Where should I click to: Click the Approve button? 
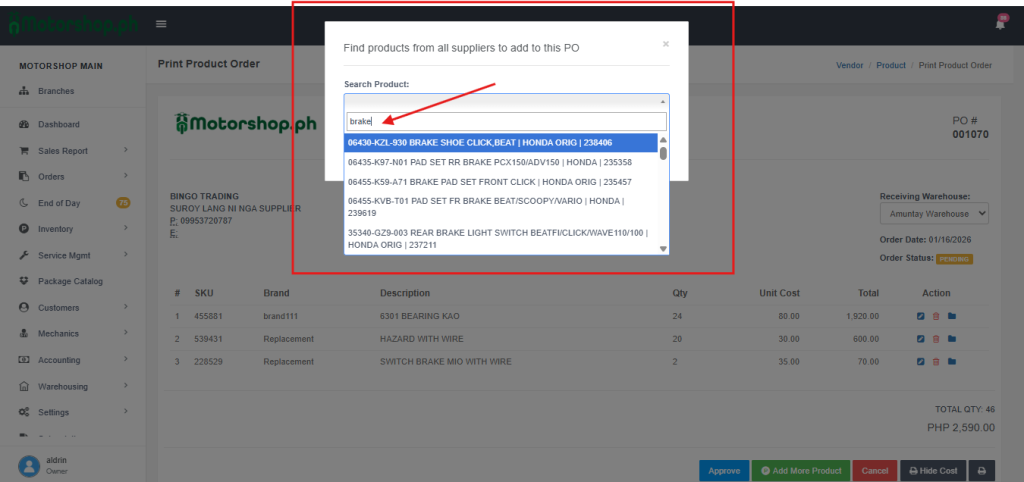click(x=724, y=470)
